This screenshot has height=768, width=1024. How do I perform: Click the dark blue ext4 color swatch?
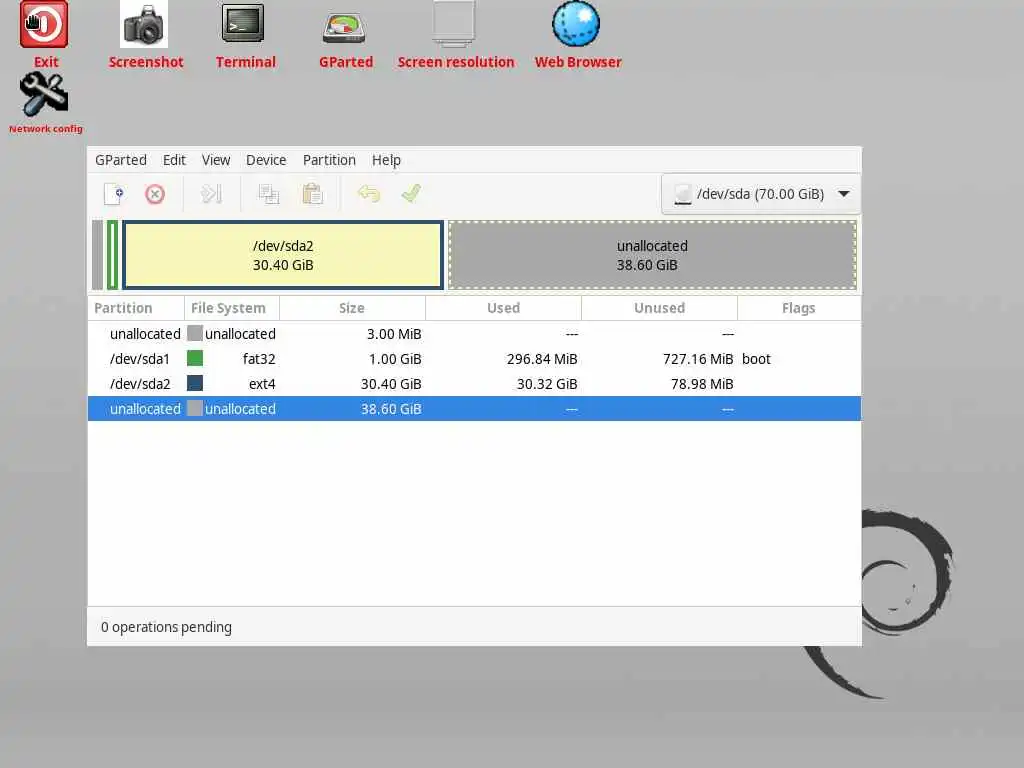(x=195, y=383)
